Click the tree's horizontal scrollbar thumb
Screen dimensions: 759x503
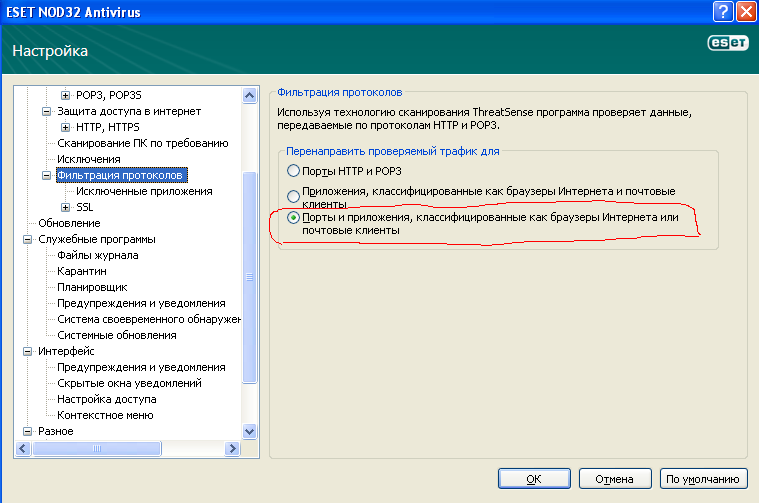(x=96, y=449)
